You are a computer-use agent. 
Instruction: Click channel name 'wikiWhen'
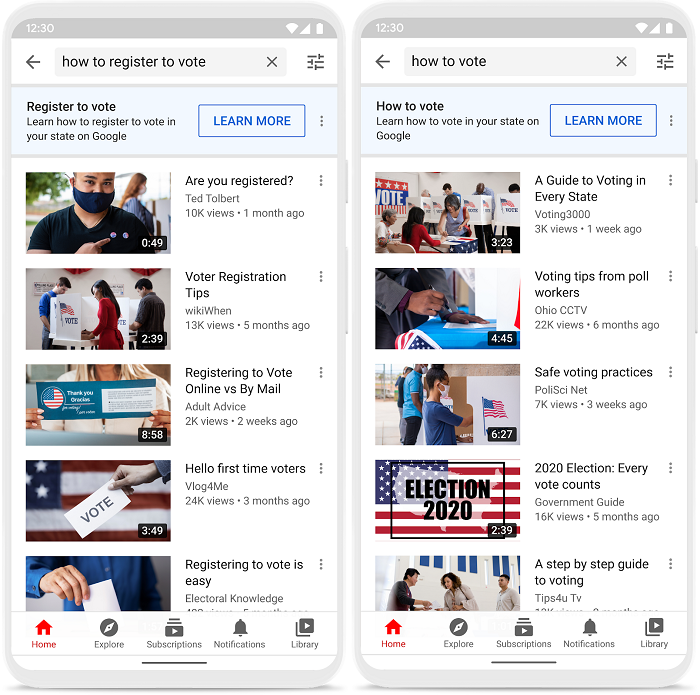tap(208, 311)
